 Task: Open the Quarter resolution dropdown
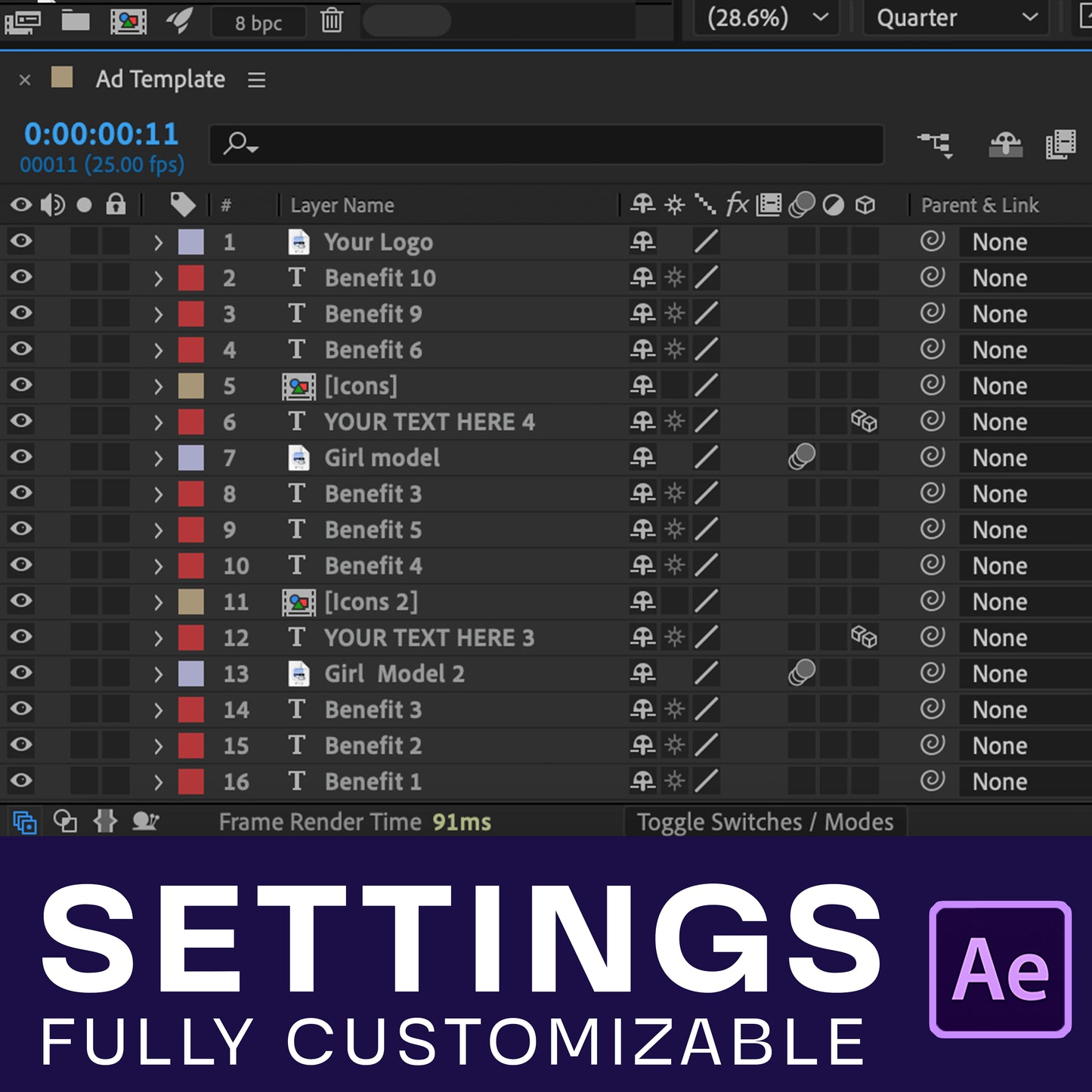pyautogui.click(x=955, y=18)
